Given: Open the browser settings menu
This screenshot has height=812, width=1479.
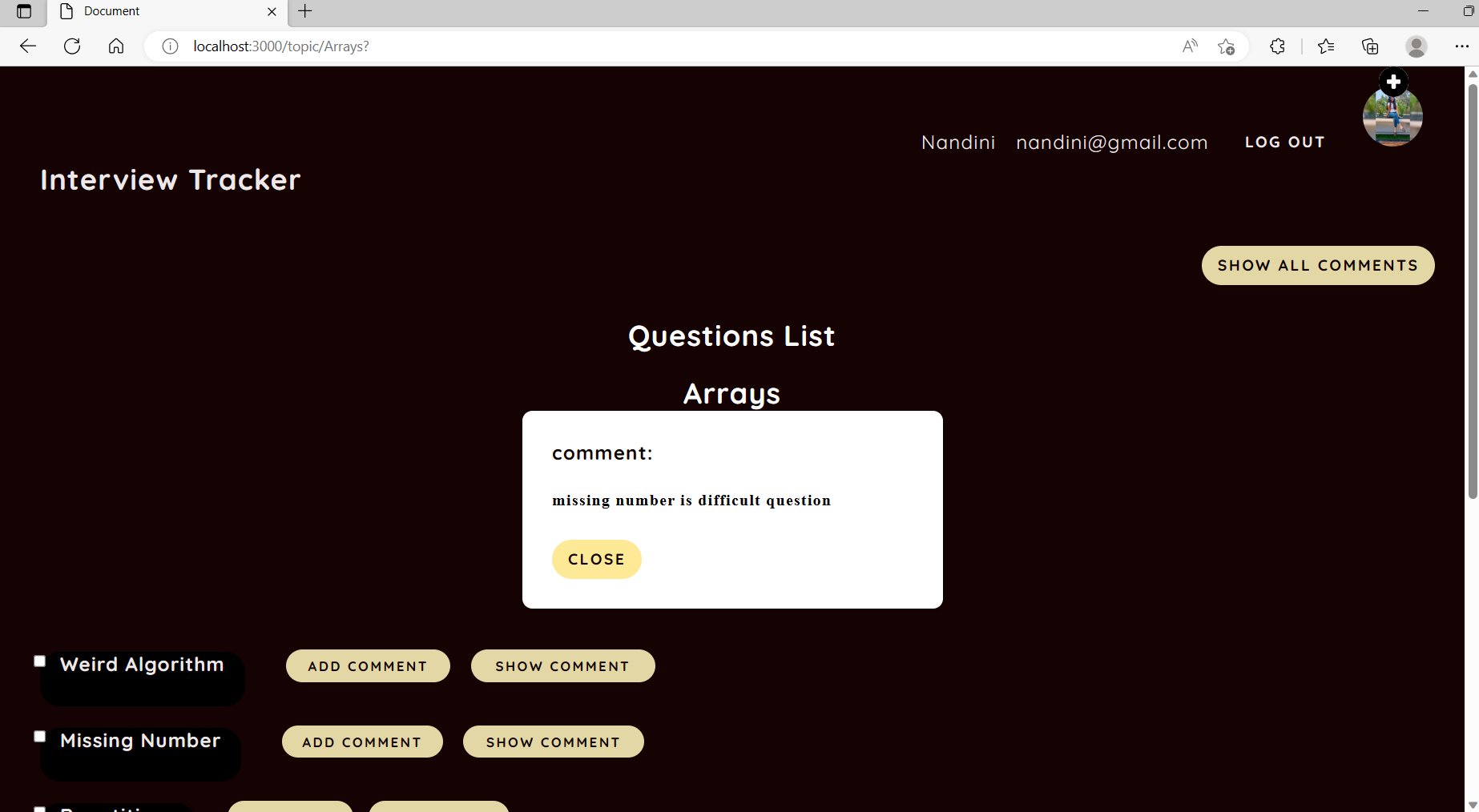Looking at the screenshot, I should (x=1462, y=46).
